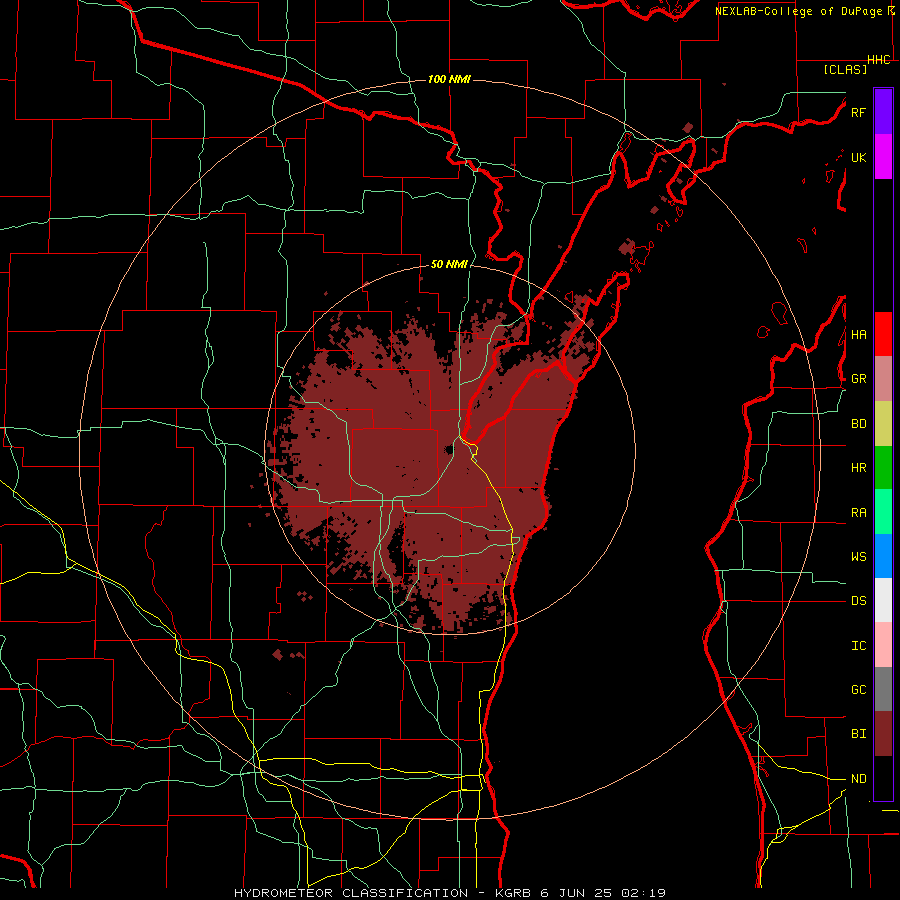Click the HA red legend swatch
This screenshot has width=900, height=900.
[x=883, y=334]
